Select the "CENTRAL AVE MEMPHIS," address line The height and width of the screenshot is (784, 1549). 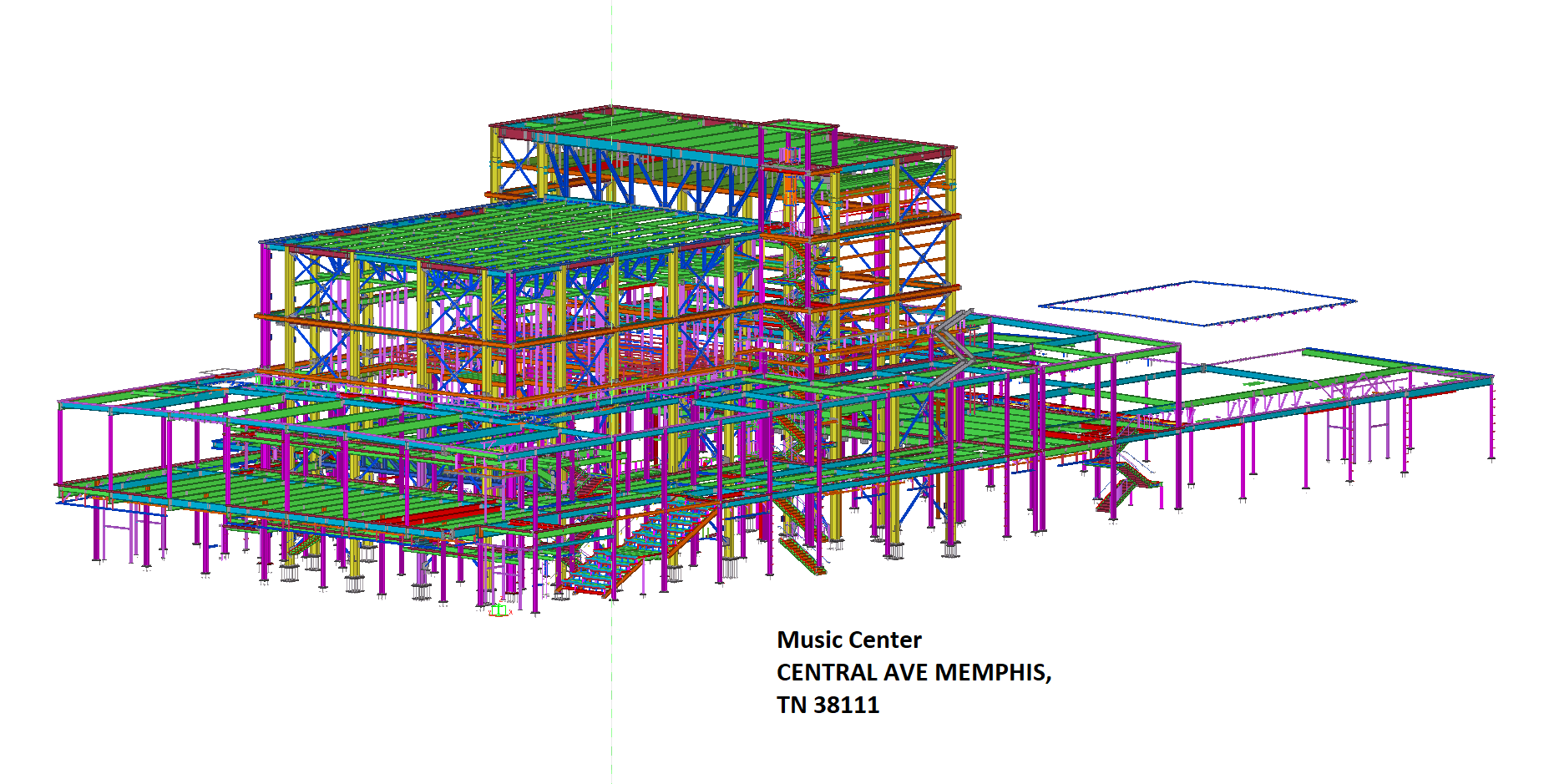[914, 672]
